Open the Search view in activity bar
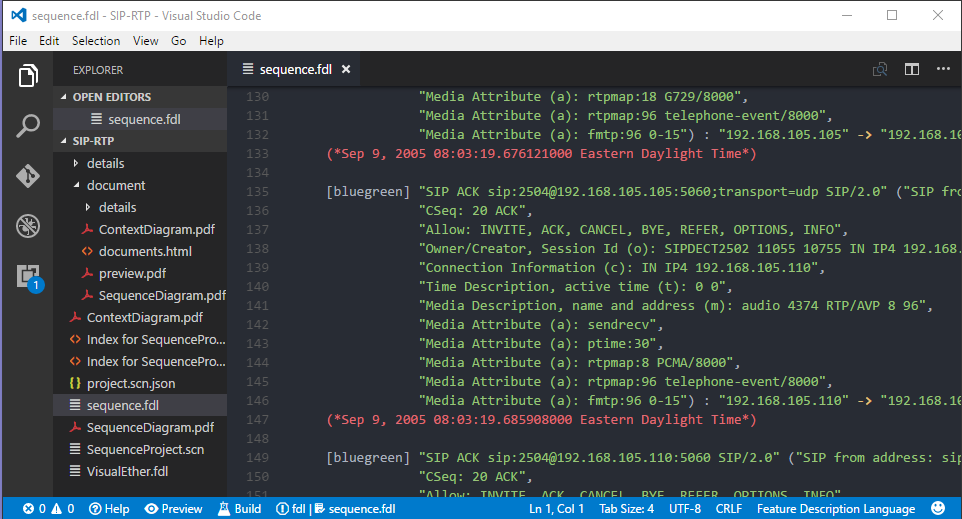 pos(28,126)
